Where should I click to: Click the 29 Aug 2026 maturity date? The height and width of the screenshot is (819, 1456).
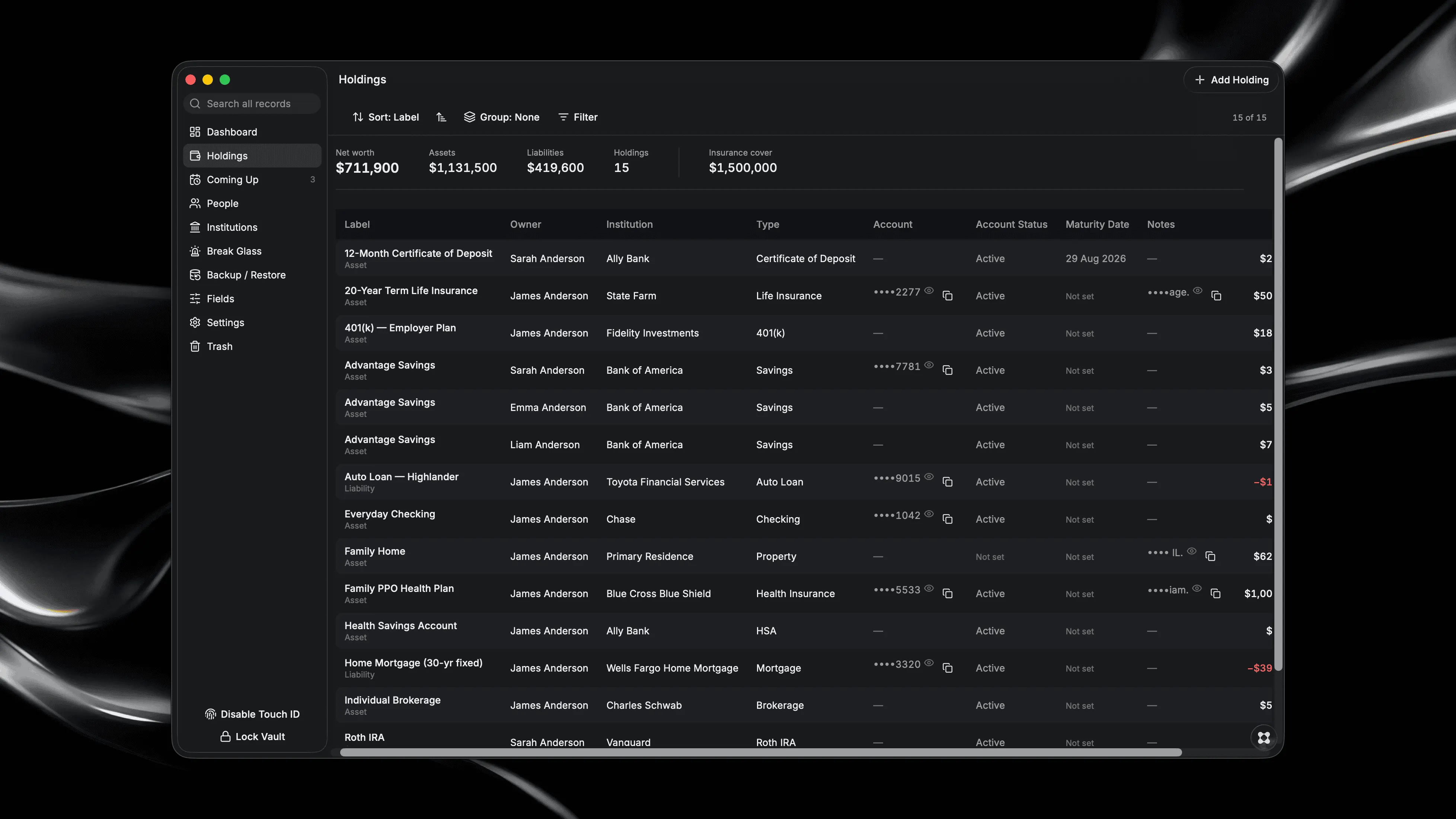(1095, 258)
